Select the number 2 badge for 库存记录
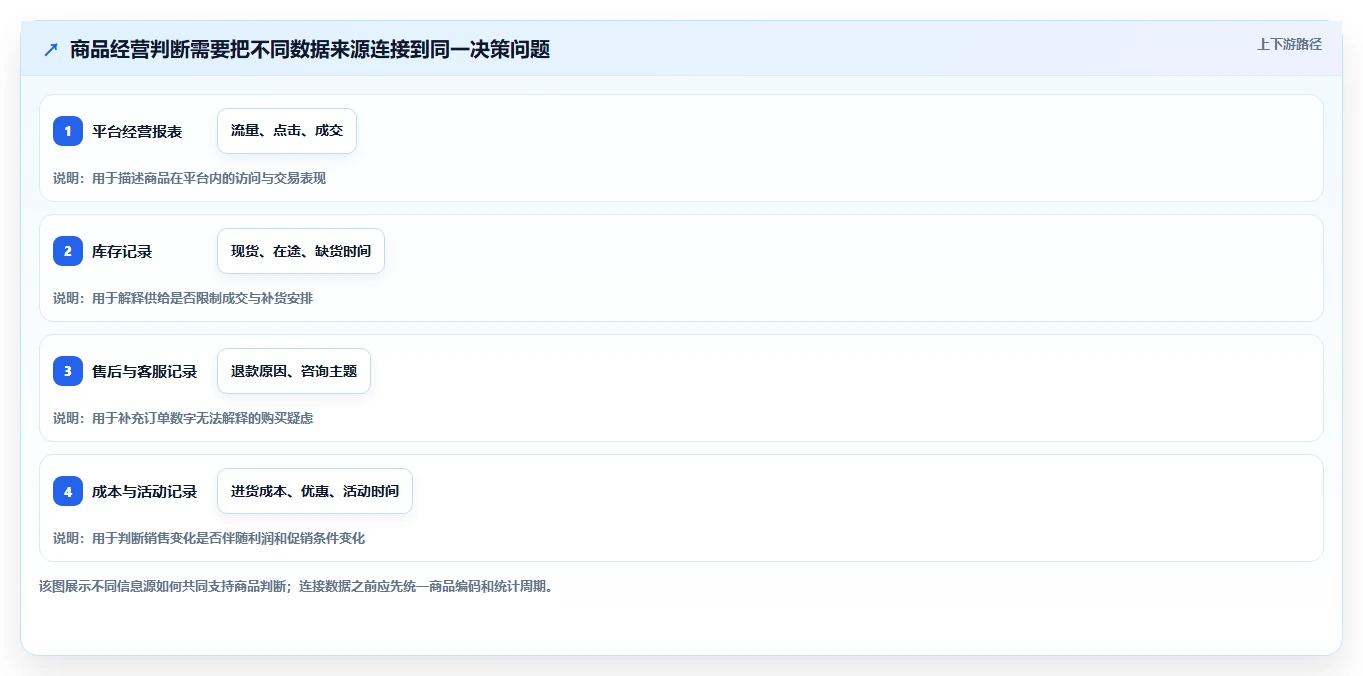The width and height of the screenshot is (1363, 676). coord(68,251)
